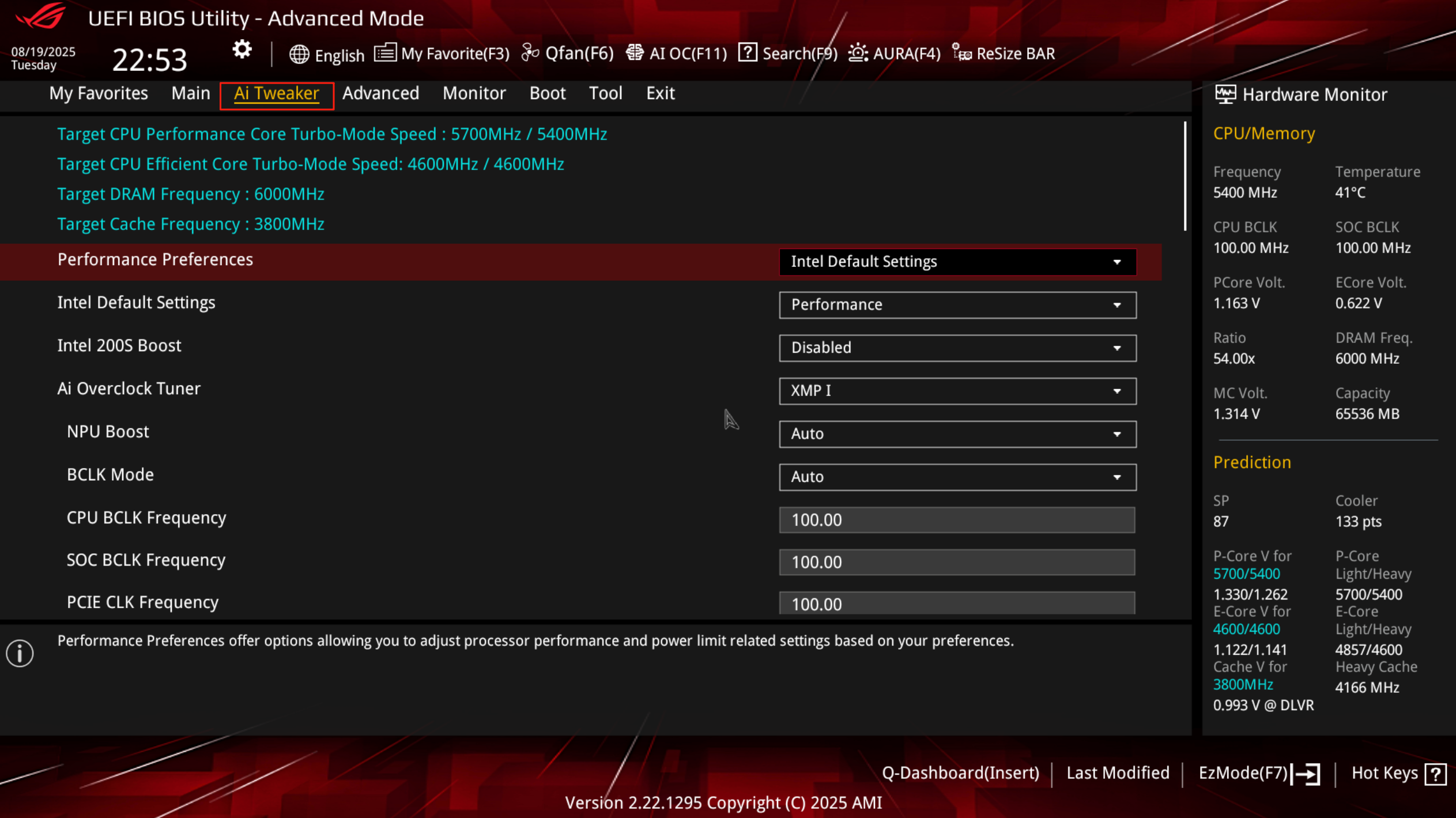Open the Advanced tab
Screen dimensions: 1456x818
[380, 93]
